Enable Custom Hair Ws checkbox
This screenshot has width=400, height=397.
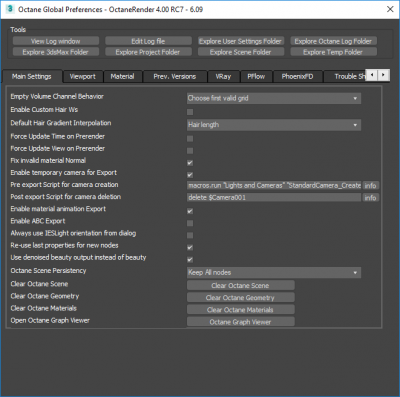[190, 112]
